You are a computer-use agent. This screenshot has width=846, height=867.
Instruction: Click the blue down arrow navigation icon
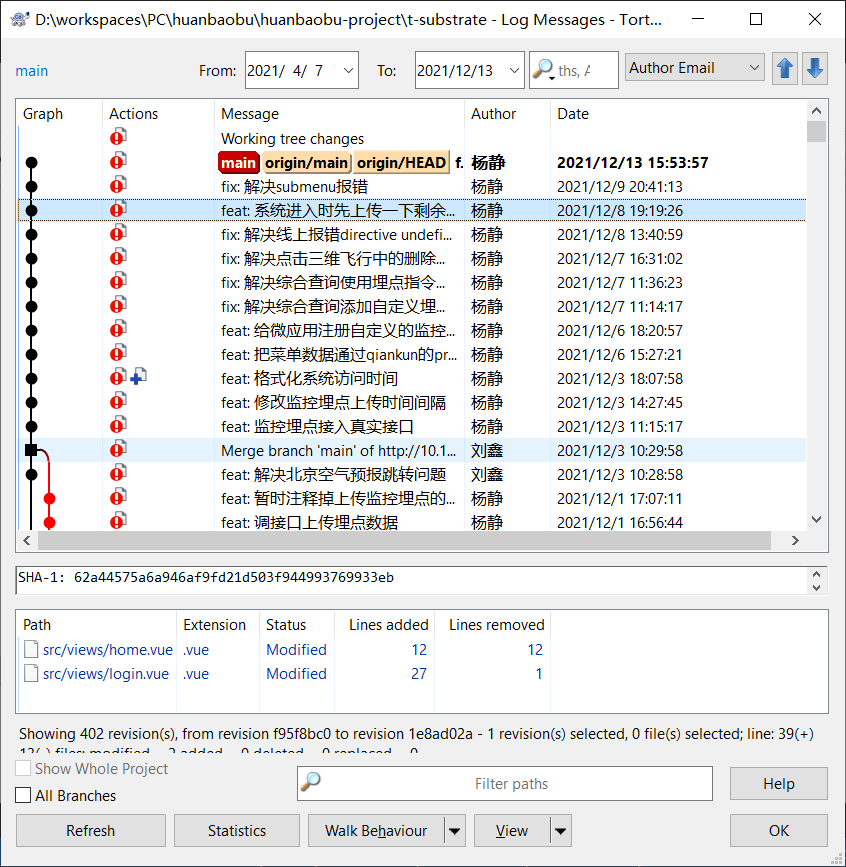pyautogui.click(x=815, y=69)
